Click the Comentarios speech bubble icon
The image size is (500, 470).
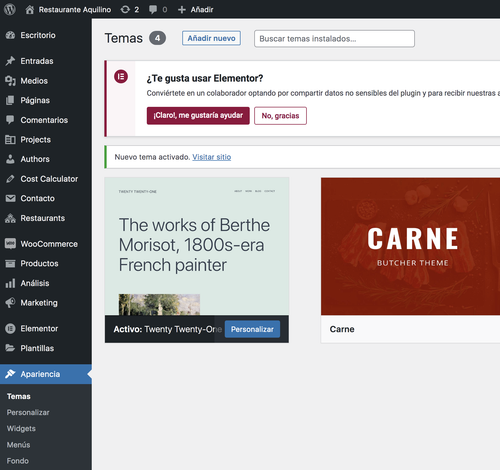click(x=10, y=120)
